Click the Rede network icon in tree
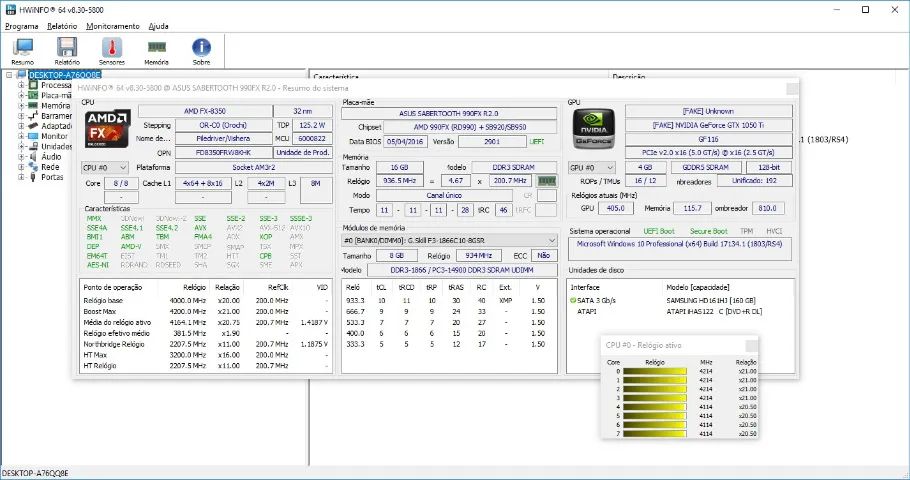This screenshot has width=910, height=480. 33,167
